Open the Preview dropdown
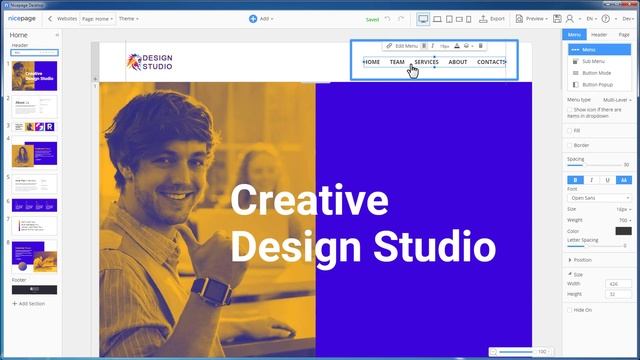This screenshot has height=360, width=640. pos(536,19)
